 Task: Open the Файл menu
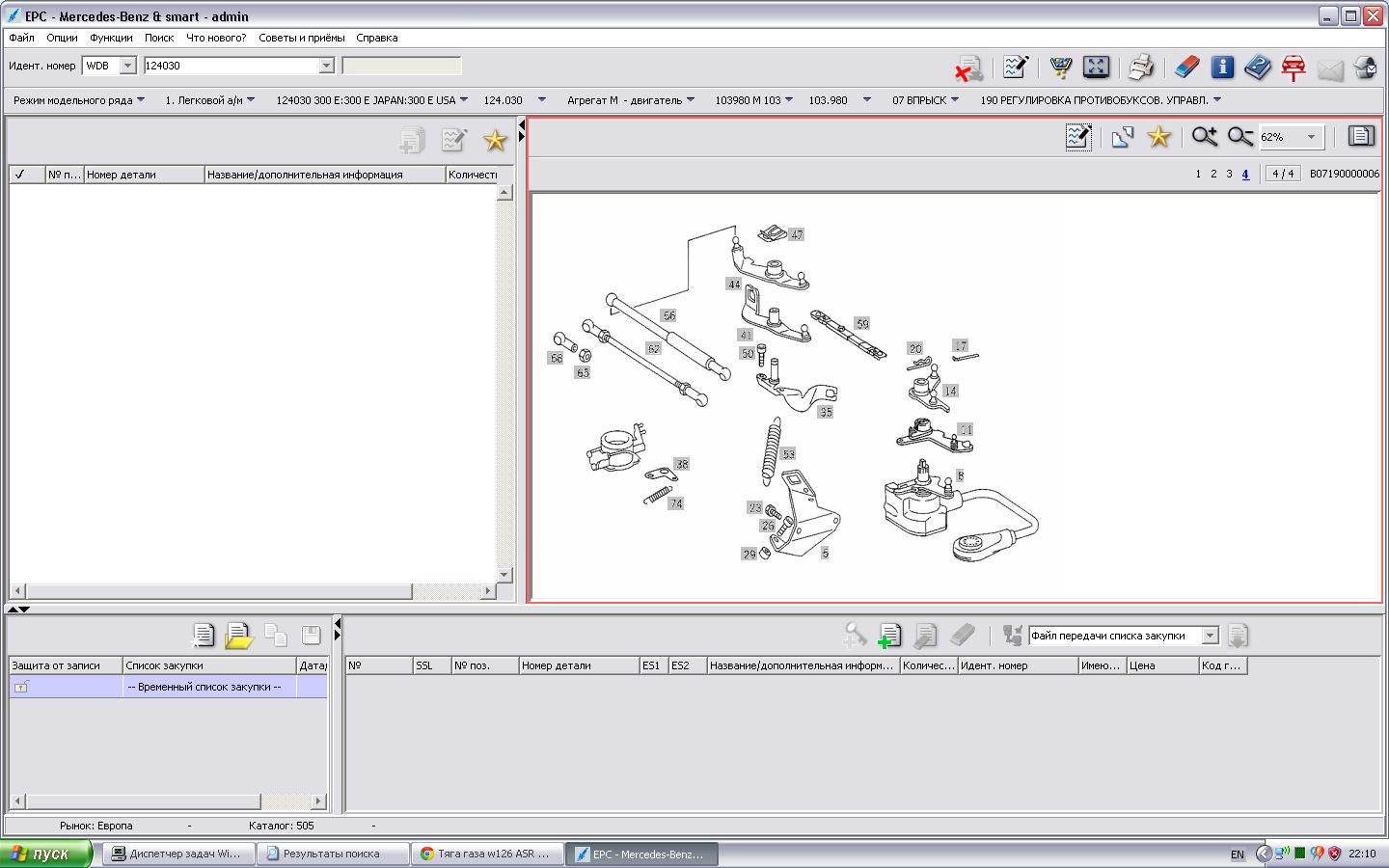[21, 38]
